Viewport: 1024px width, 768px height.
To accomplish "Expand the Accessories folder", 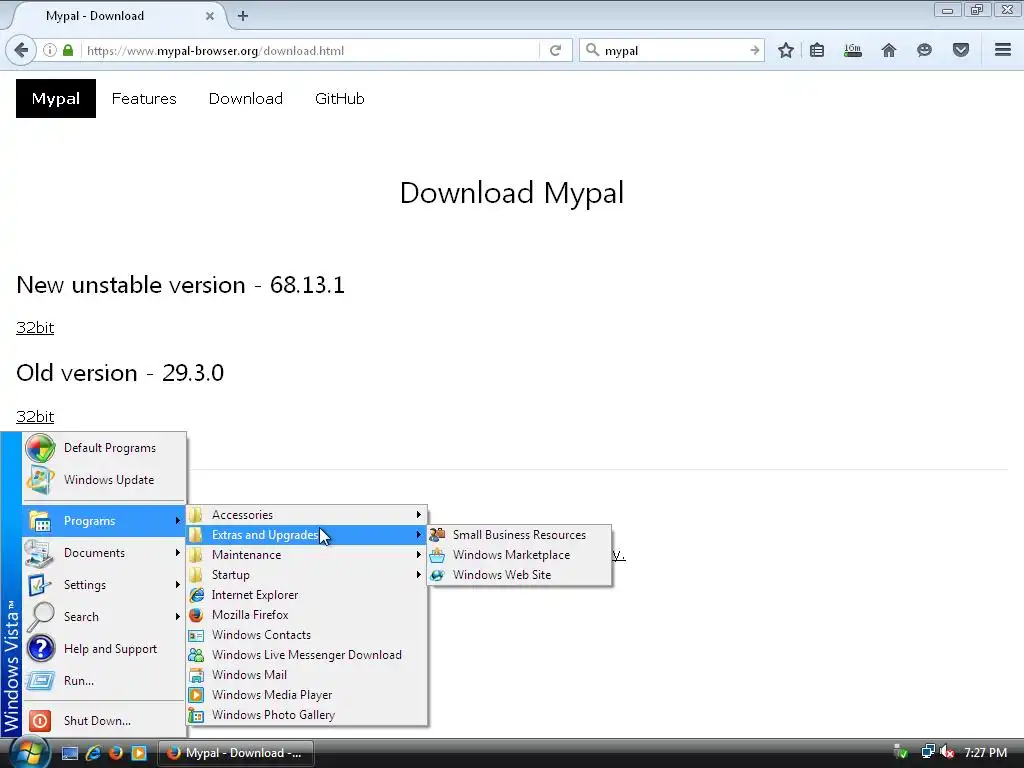I will (x=307, y=515).
